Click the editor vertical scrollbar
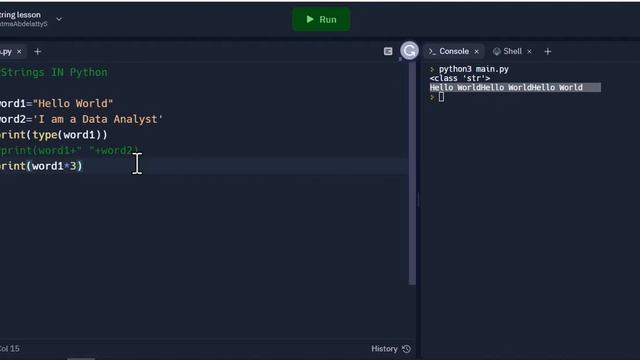Screen dimensions: 640x360 412,173
